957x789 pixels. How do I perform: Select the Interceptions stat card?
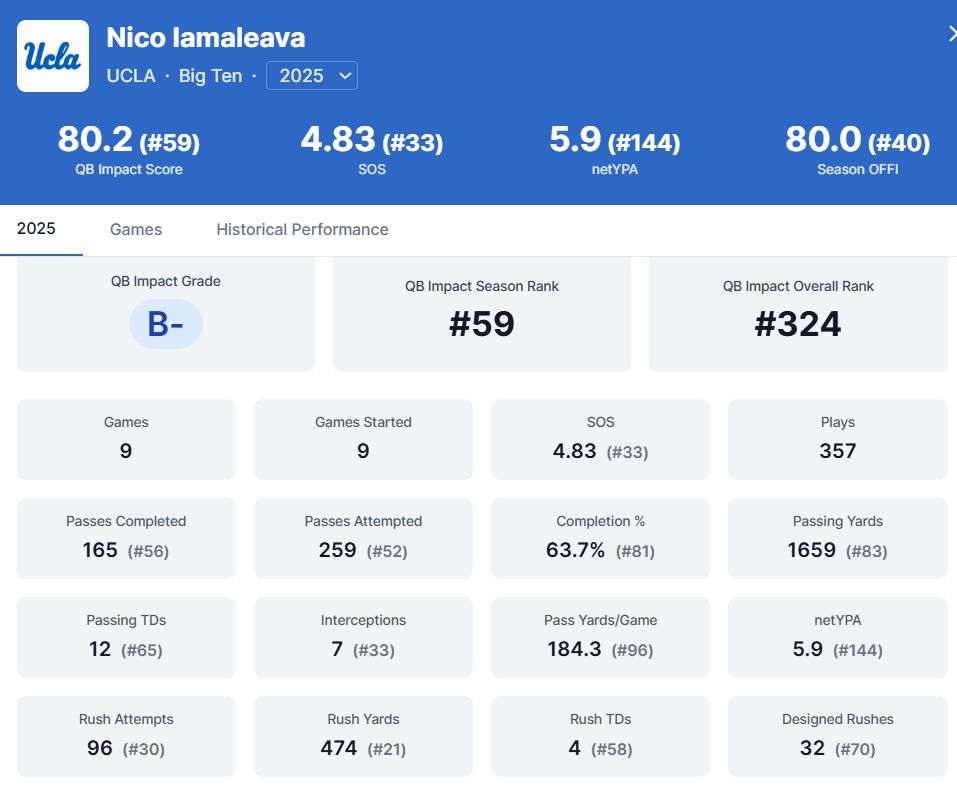363,637
